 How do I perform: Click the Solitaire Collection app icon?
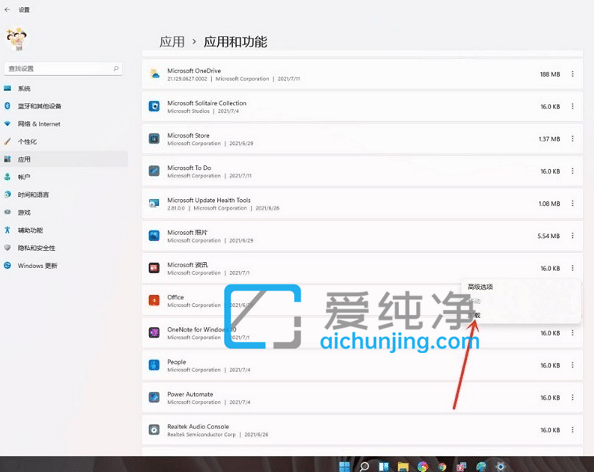154,106
